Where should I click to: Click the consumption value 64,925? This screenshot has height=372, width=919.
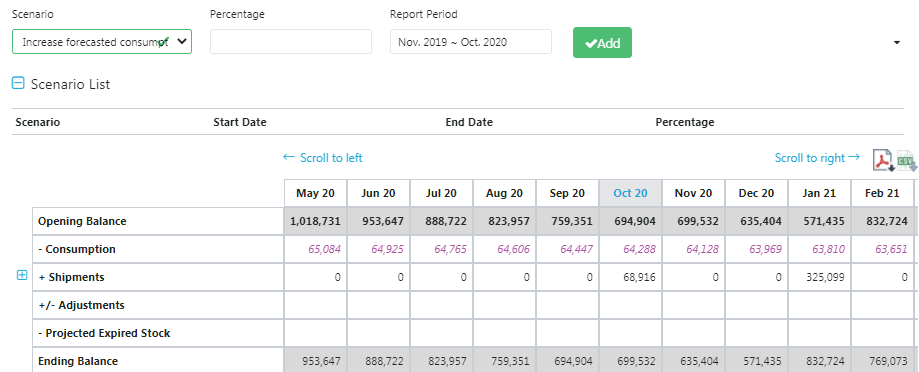pyautogui.click(x=387, y=249)
